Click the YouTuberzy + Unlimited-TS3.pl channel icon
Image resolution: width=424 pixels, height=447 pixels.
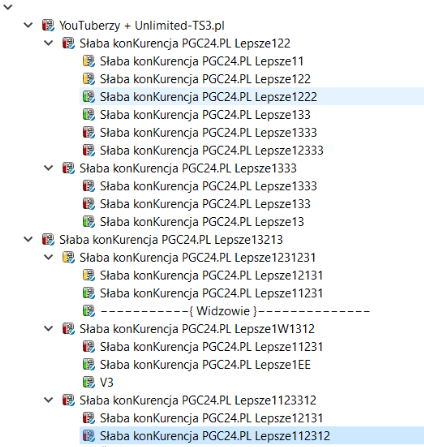coord(48,25)
